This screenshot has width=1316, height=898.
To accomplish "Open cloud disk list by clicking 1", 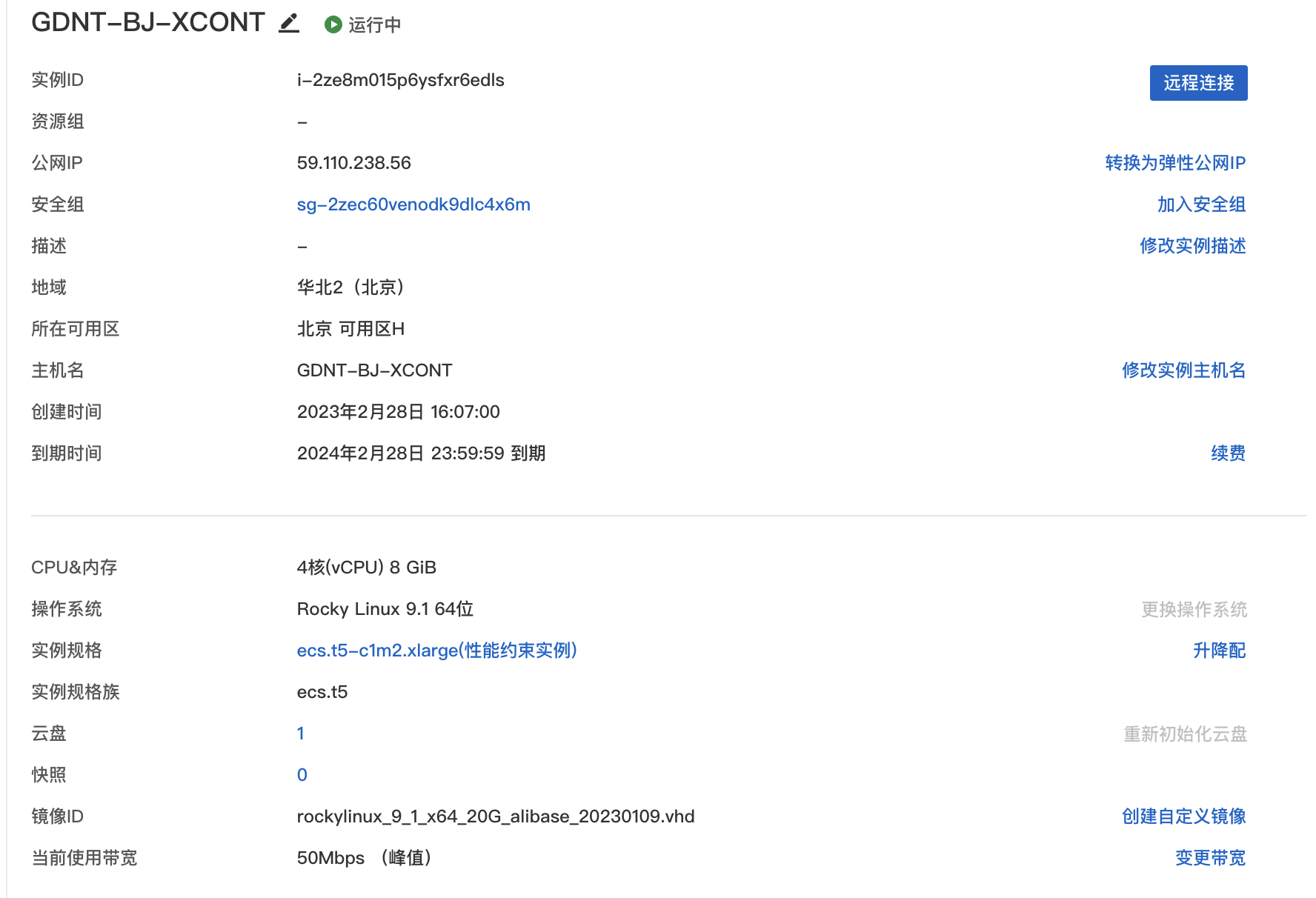I will (301, 734).
